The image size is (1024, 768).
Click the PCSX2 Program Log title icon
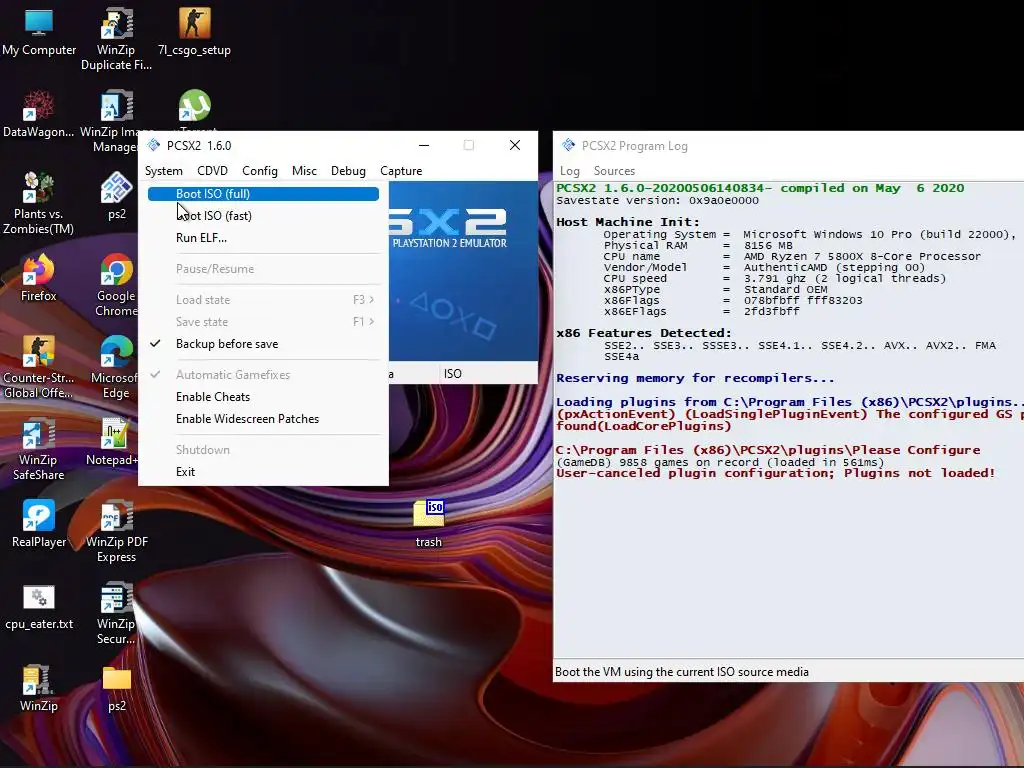pyautogui.click(x=569, y=145)
